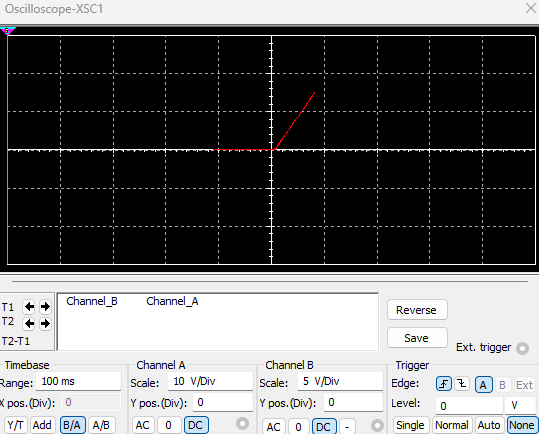The image size is (539, 434).
Task: Set trigger source to channel A
Action: coord(483,385)
